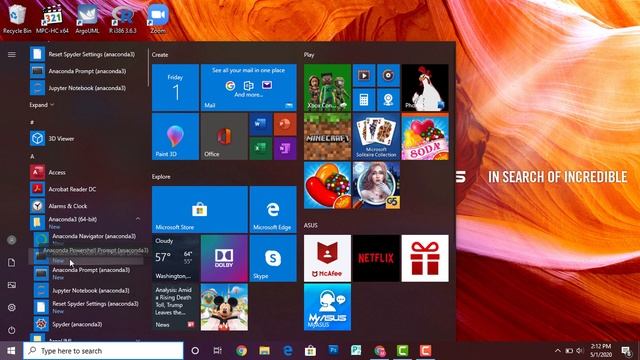This screenshot has width=640, height=360.
Task: Open Access from app list
Action: point(86,172)
